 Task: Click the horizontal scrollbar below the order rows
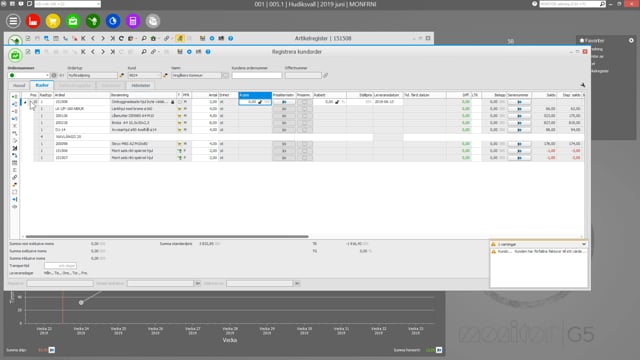tap(167, 236)
